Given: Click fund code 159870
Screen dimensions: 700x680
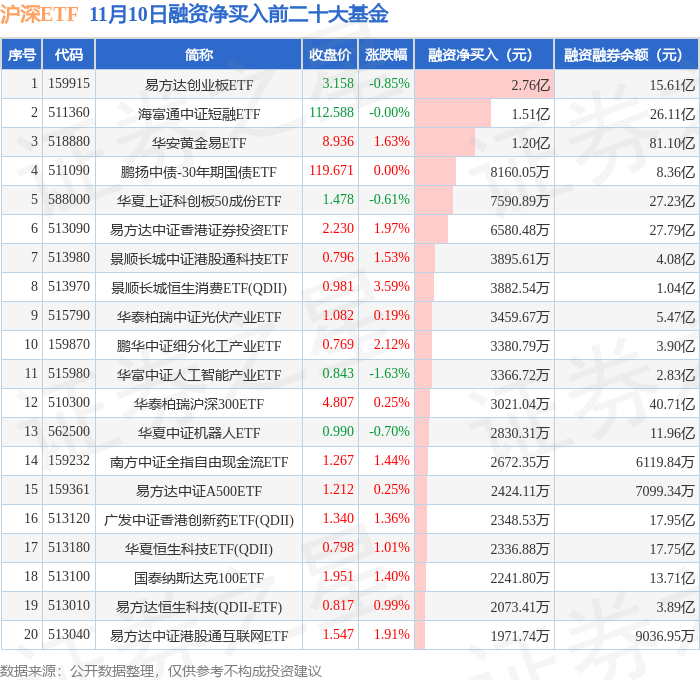Looking at the screenshot, I should pyautogui.click(x=69, y=344).
